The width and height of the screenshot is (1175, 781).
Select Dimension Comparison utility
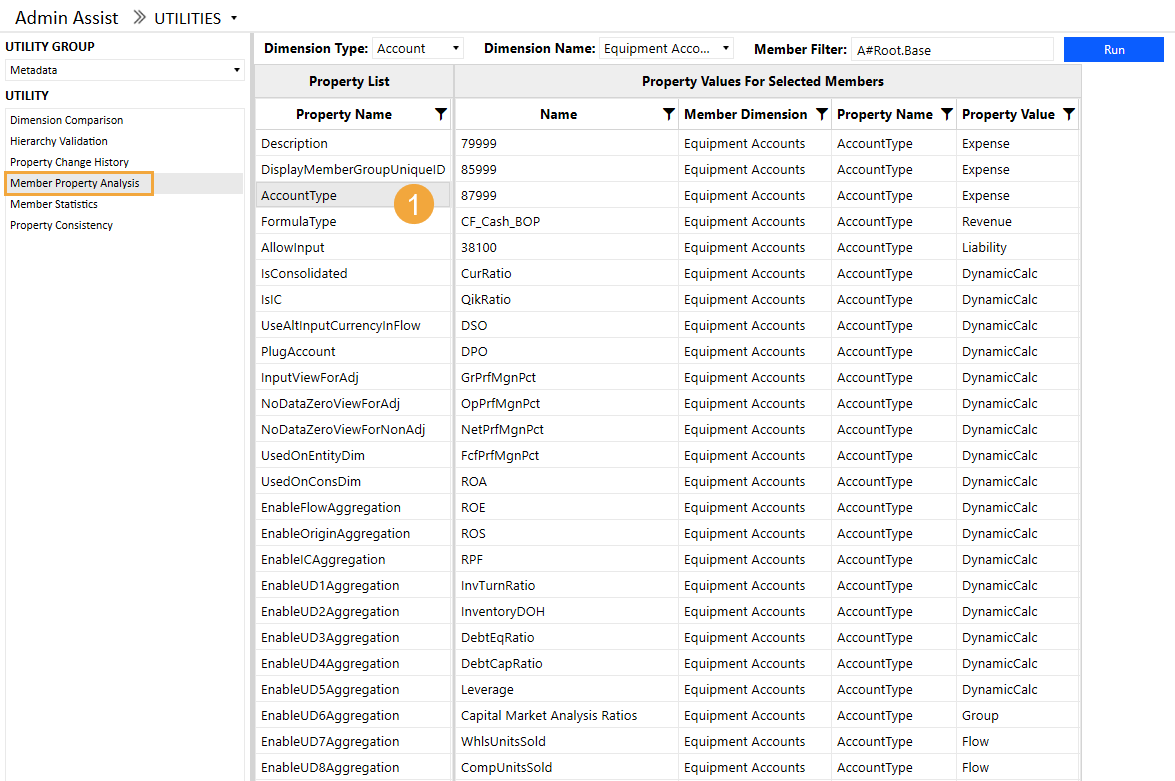[67, 120]
